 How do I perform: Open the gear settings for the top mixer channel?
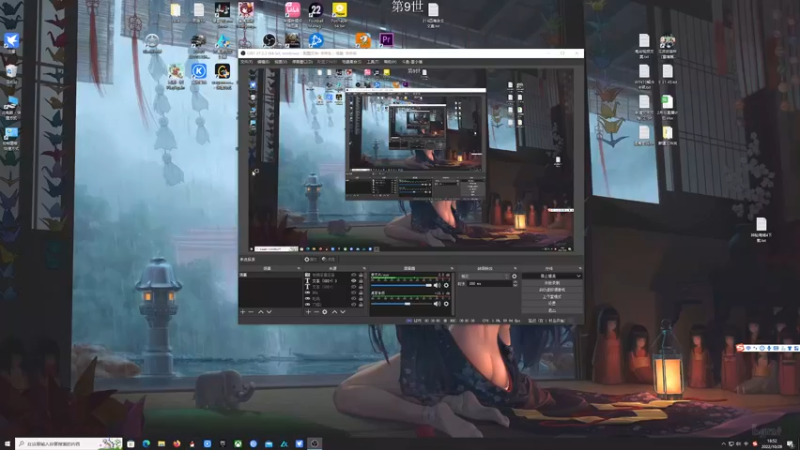pyautogui.click(x=446, y=285)
